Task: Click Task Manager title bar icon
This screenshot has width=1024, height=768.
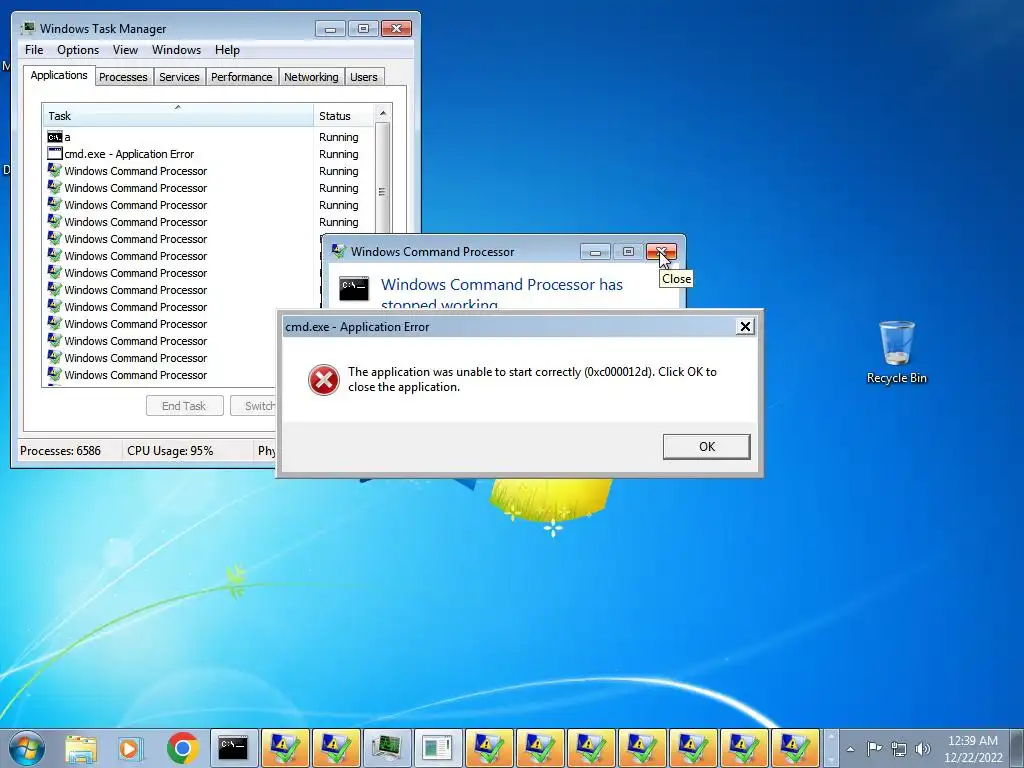Action: (27, 29)
